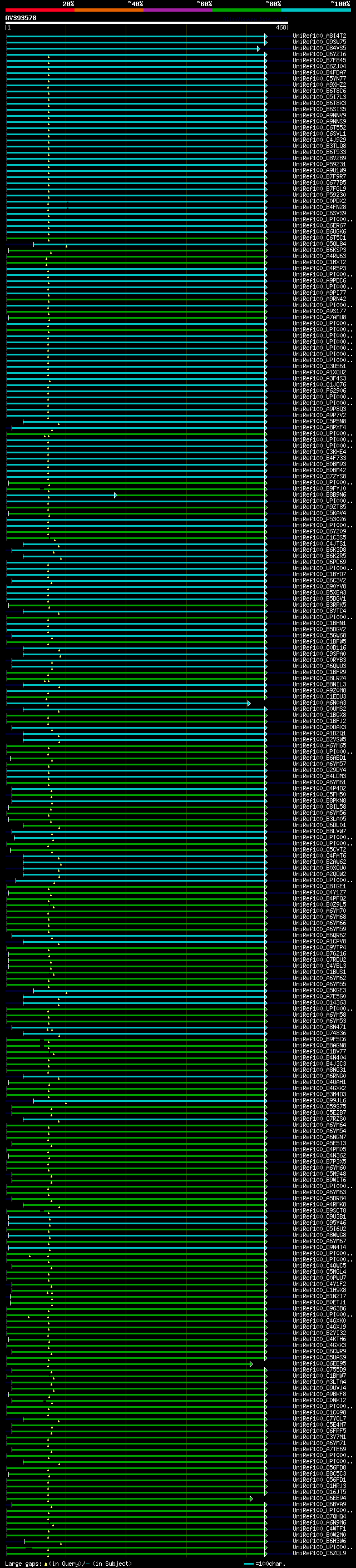Select the purple ~60% identity color segment
The image size is (356, 1568).
(x=177, y=10)
